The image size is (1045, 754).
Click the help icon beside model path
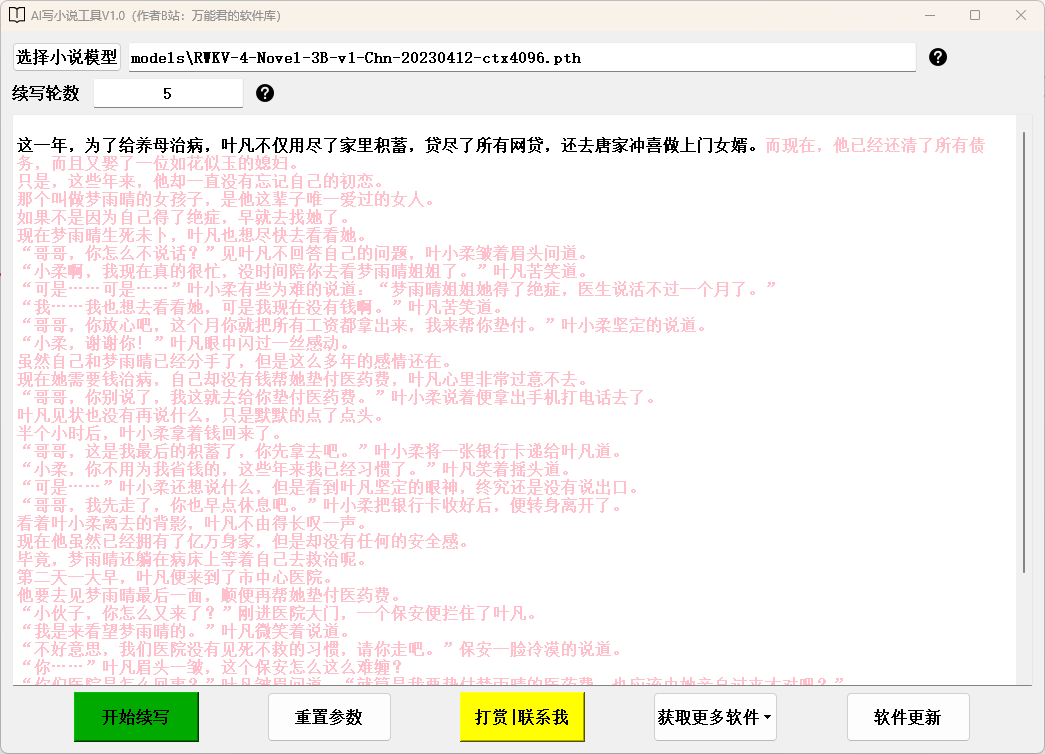(x=938, y=57)
